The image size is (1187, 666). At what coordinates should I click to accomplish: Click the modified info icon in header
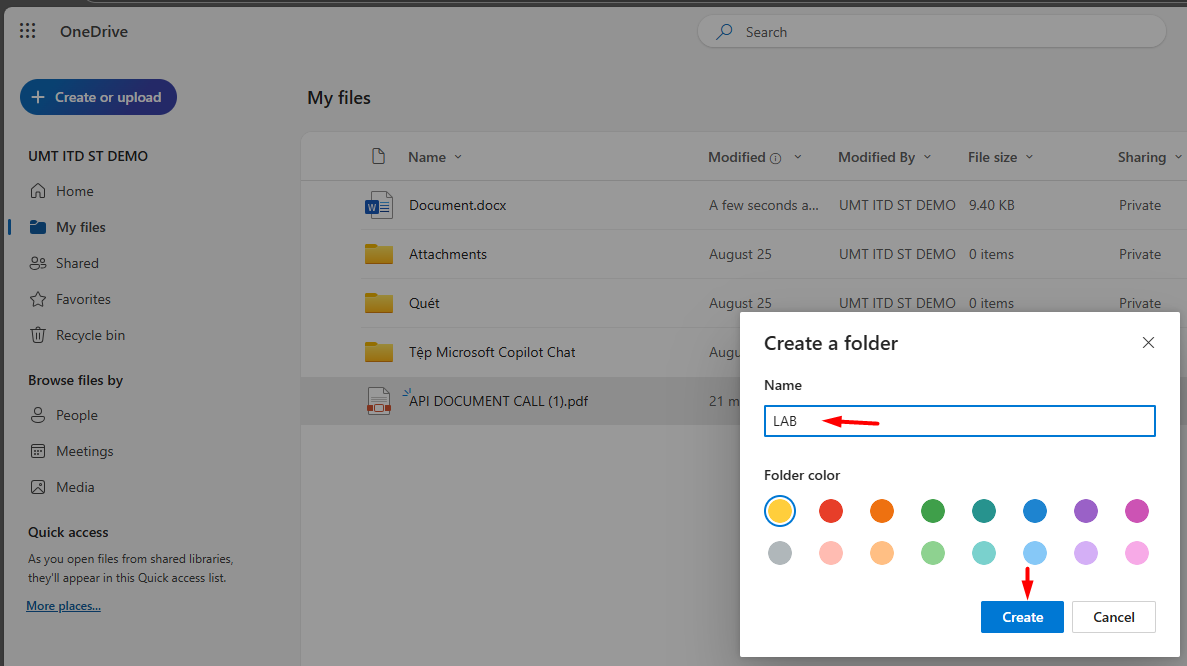(x=775, y=158)
